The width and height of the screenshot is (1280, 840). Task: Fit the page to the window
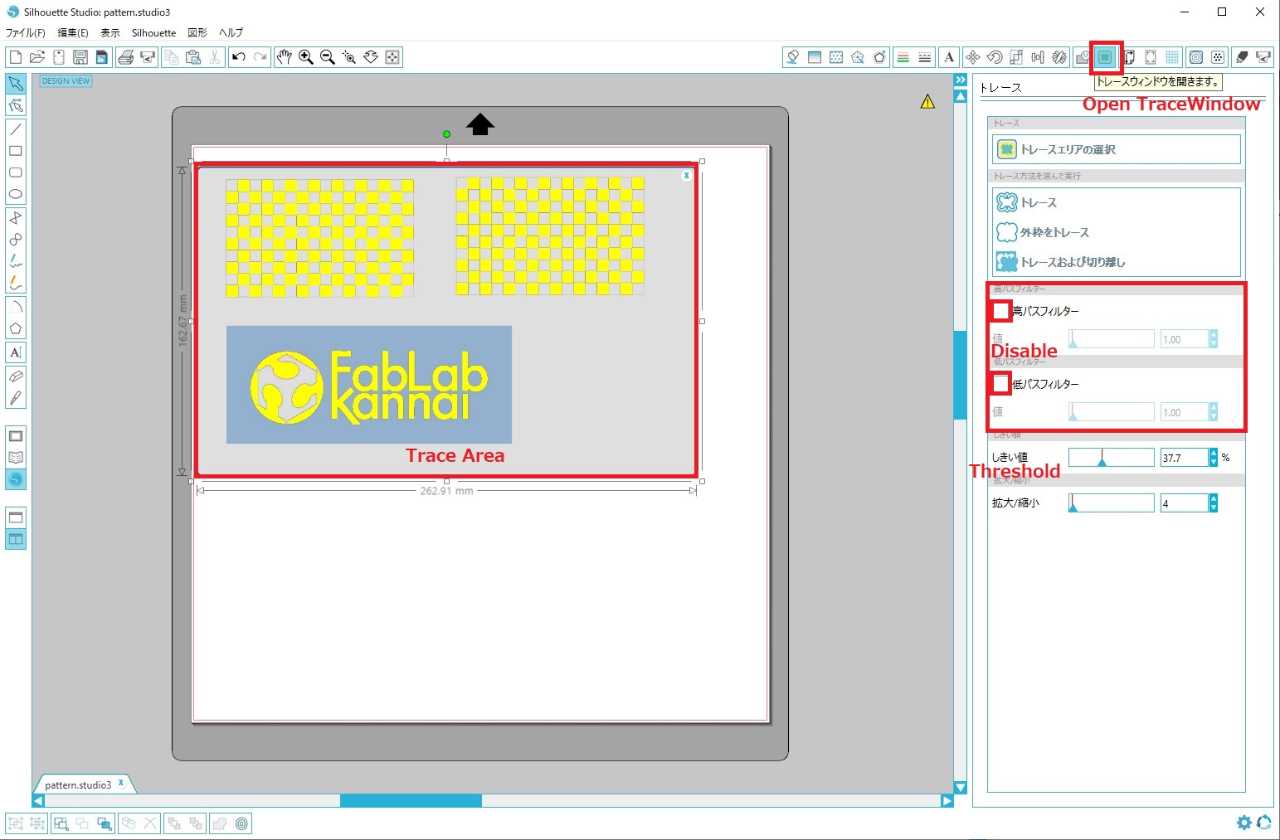tap(393, 57)
